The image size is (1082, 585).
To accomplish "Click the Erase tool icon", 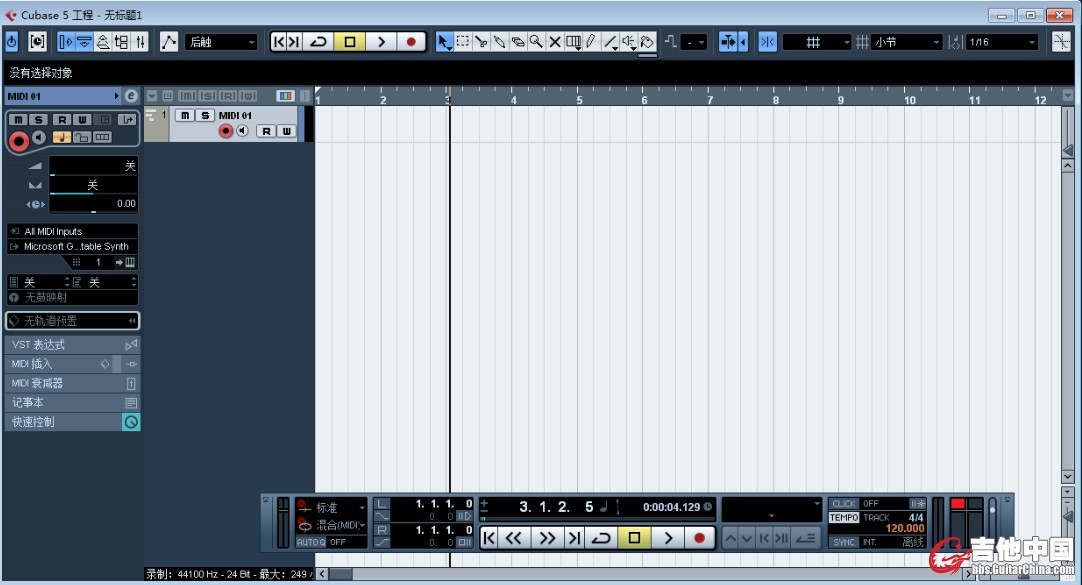I will (x=518, y=42).
